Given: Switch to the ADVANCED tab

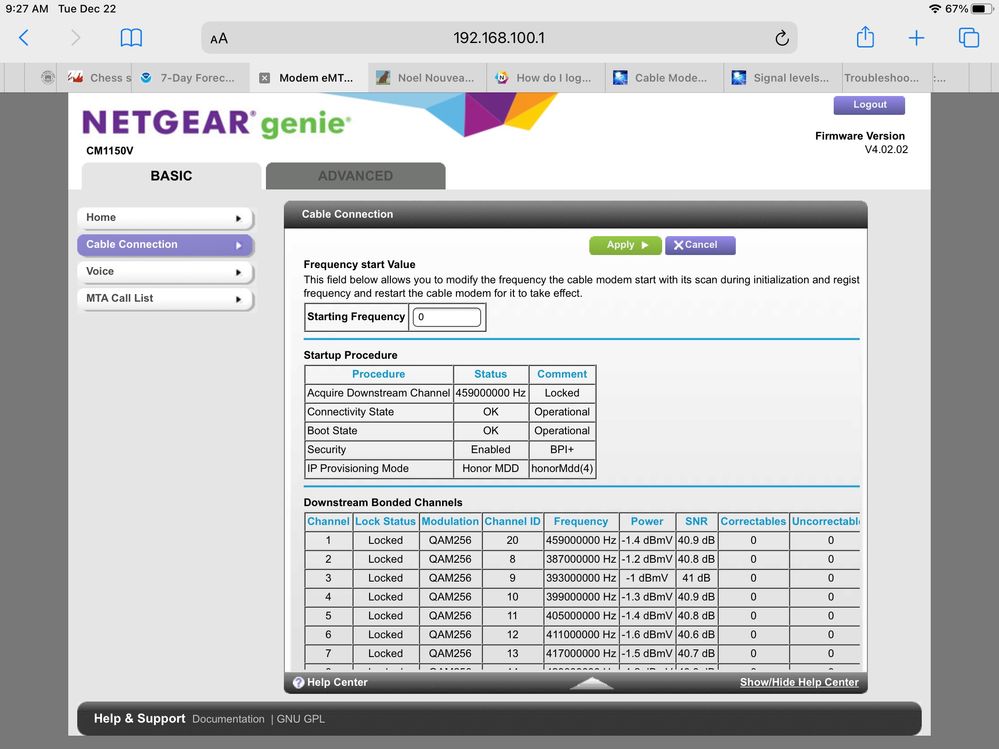Looking at the screenshot, I should (355, 176).
